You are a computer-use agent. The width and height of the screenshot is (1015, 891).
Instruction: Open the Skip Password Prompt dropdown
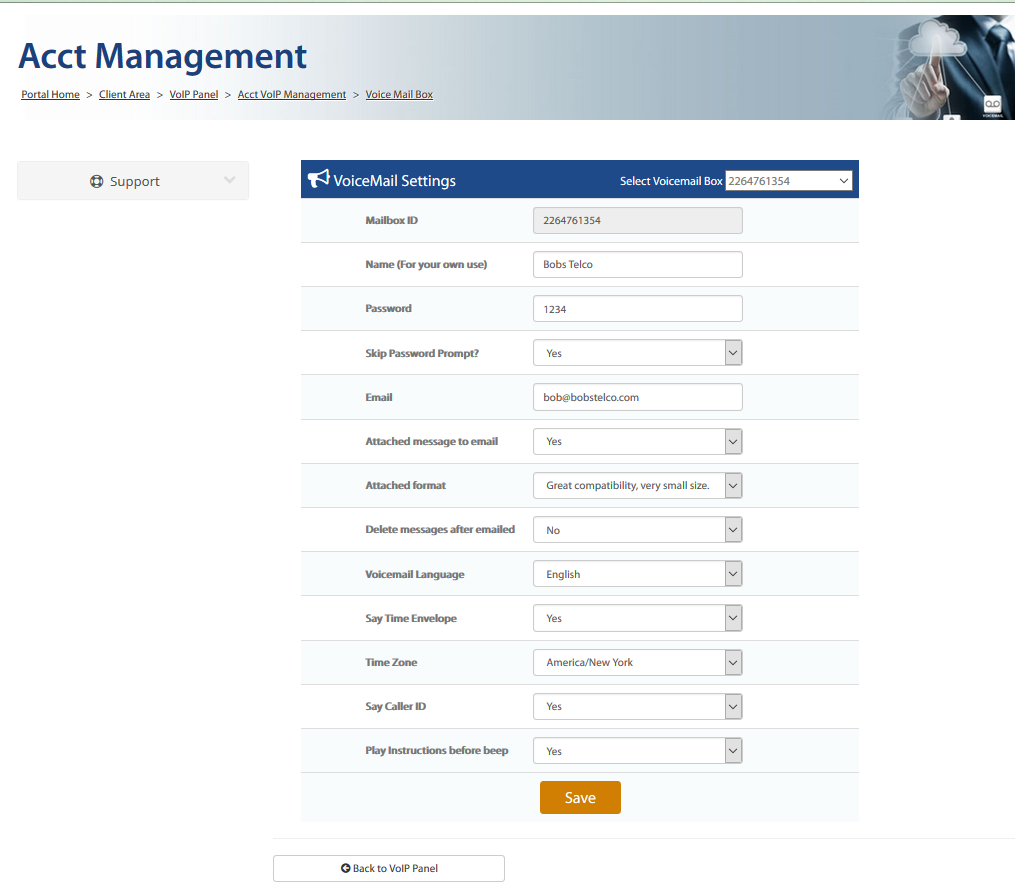tap(637, 353)
